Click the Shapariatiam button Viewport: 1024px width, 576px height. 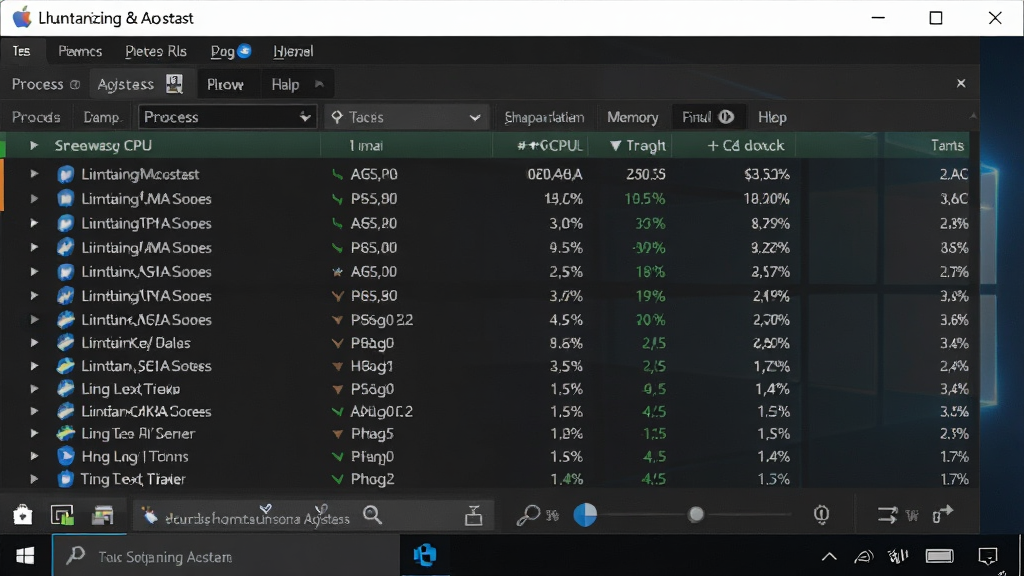(544, 117)
